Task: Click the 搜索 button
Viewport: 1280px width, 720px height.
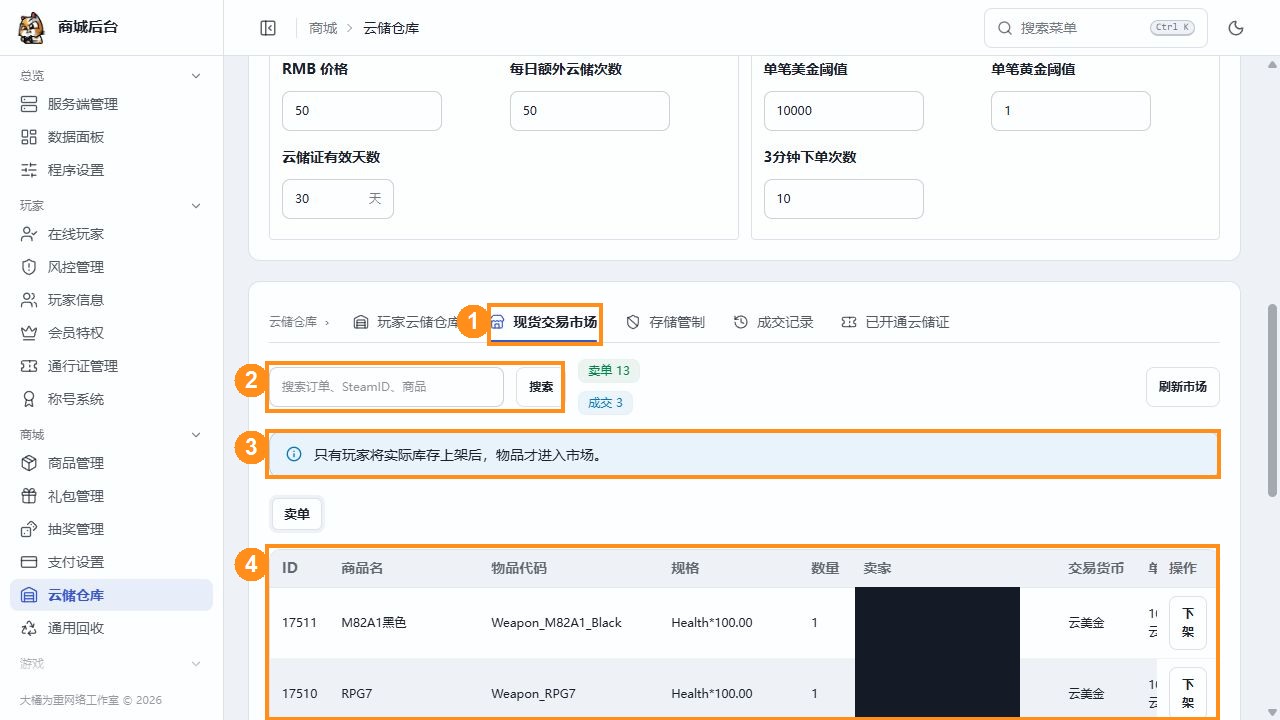Action: [541, 387]
